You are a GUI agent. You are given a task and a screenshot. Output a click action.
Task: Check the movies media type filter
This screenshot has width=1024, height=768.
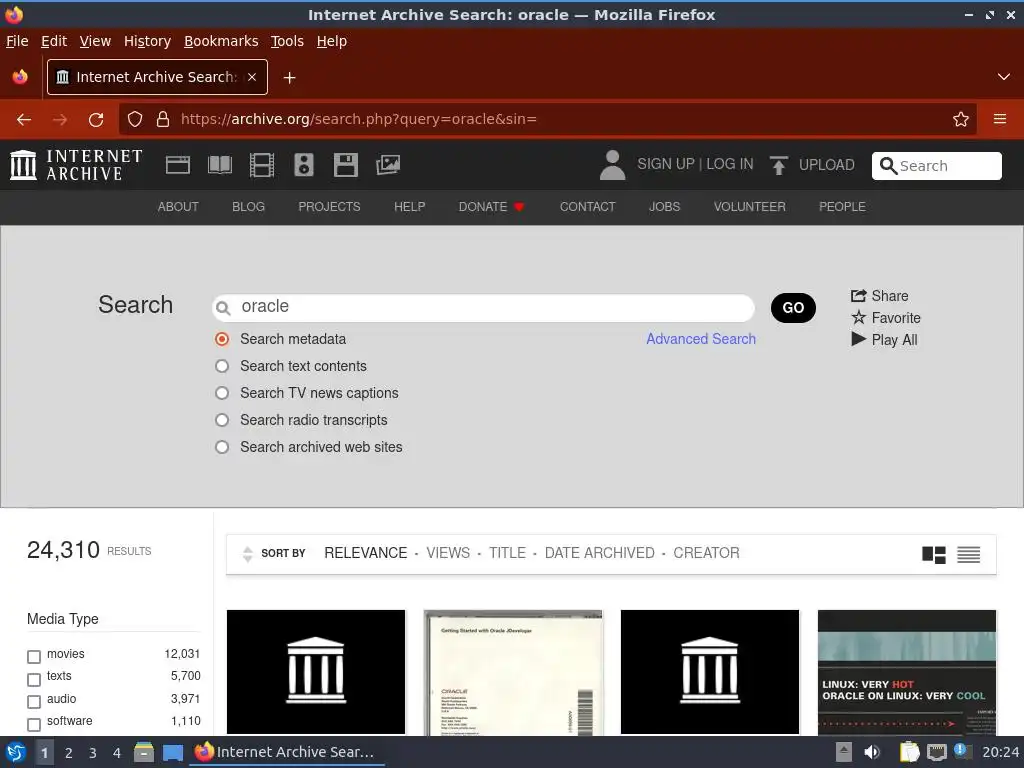pyautogui.click(x=34, y=656)
